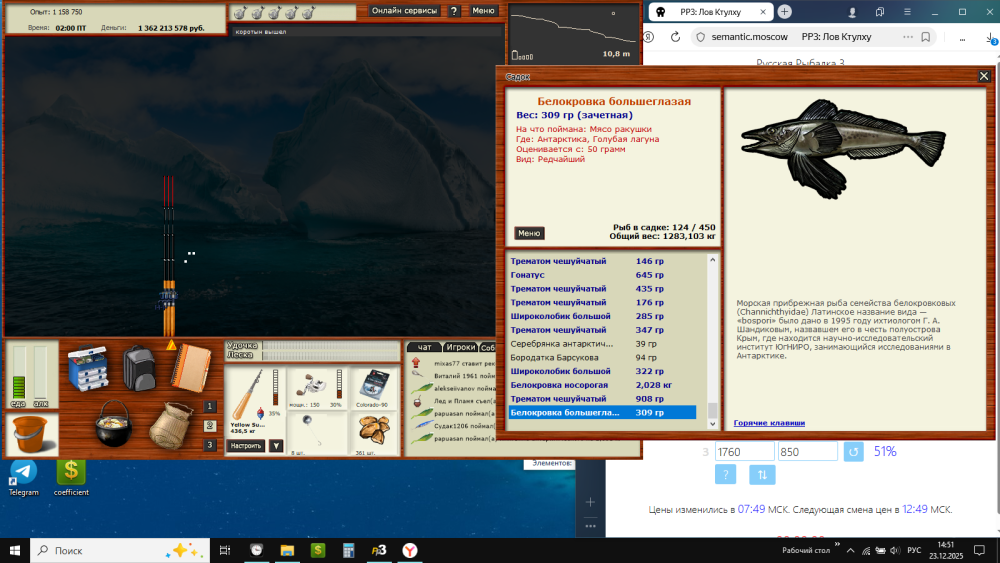
Task: Reload the browser page
Action: tap(675, 37)
